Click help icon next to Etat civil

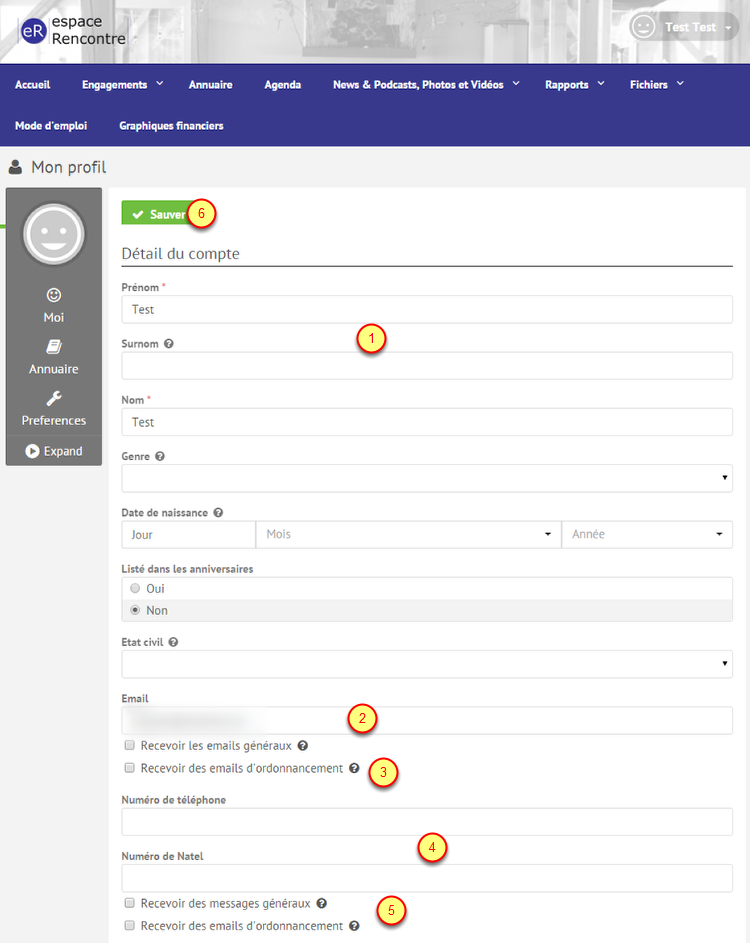[173, 643]
